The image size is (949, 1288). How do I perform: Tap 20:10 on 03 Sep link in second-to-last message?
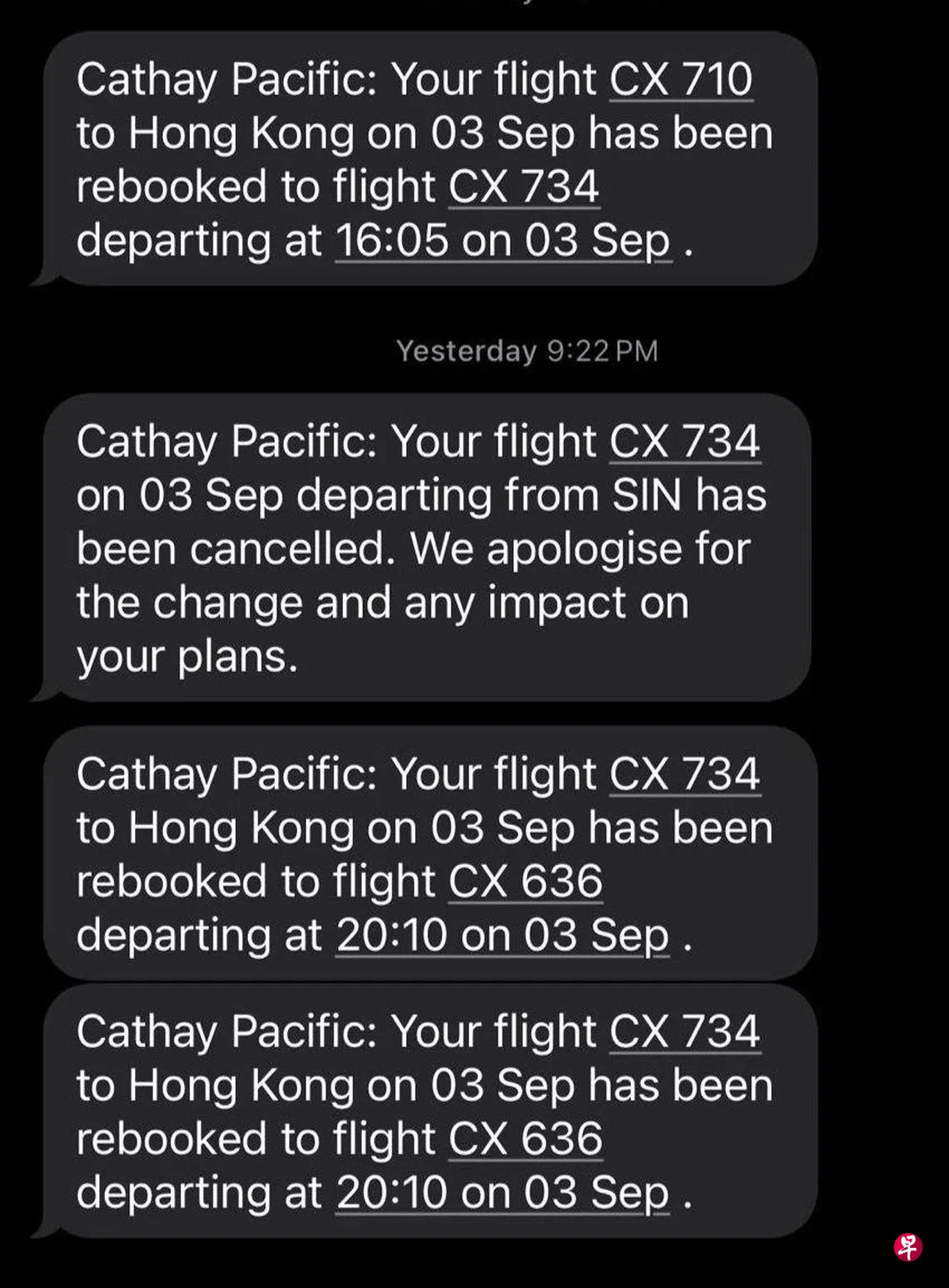503,935
